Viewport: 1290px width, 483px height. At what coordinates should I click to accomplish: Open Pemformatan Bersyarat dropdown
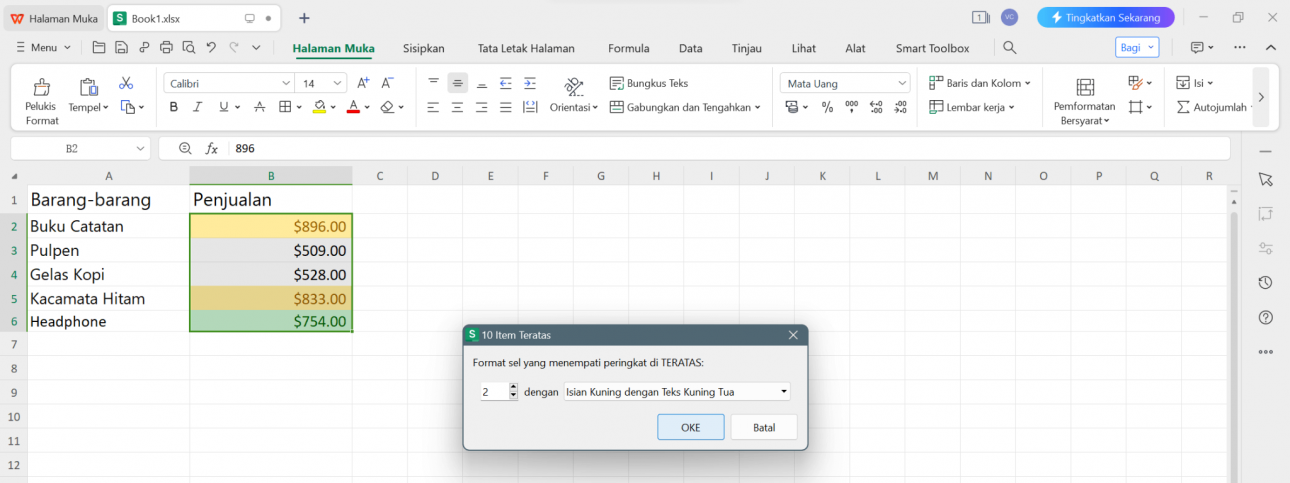click(x=1084, y=113)
